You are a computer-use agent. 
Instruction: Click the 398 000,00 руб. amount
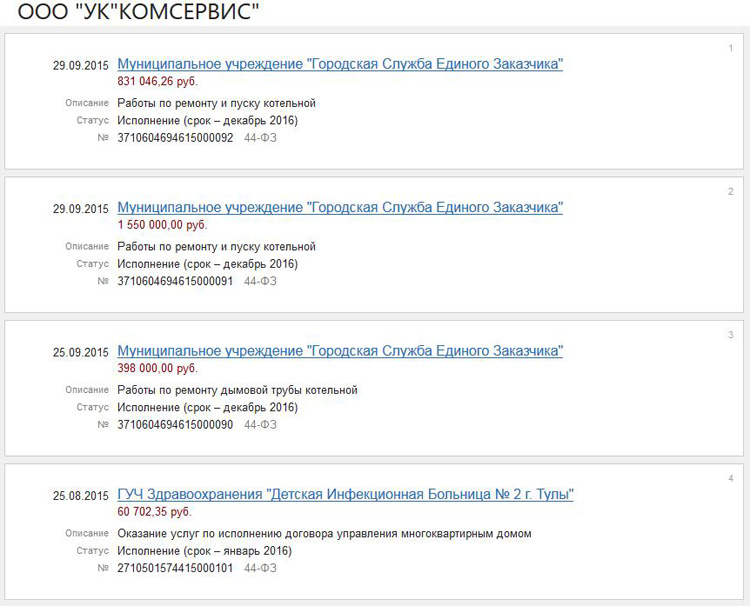[x=157, y=368]
